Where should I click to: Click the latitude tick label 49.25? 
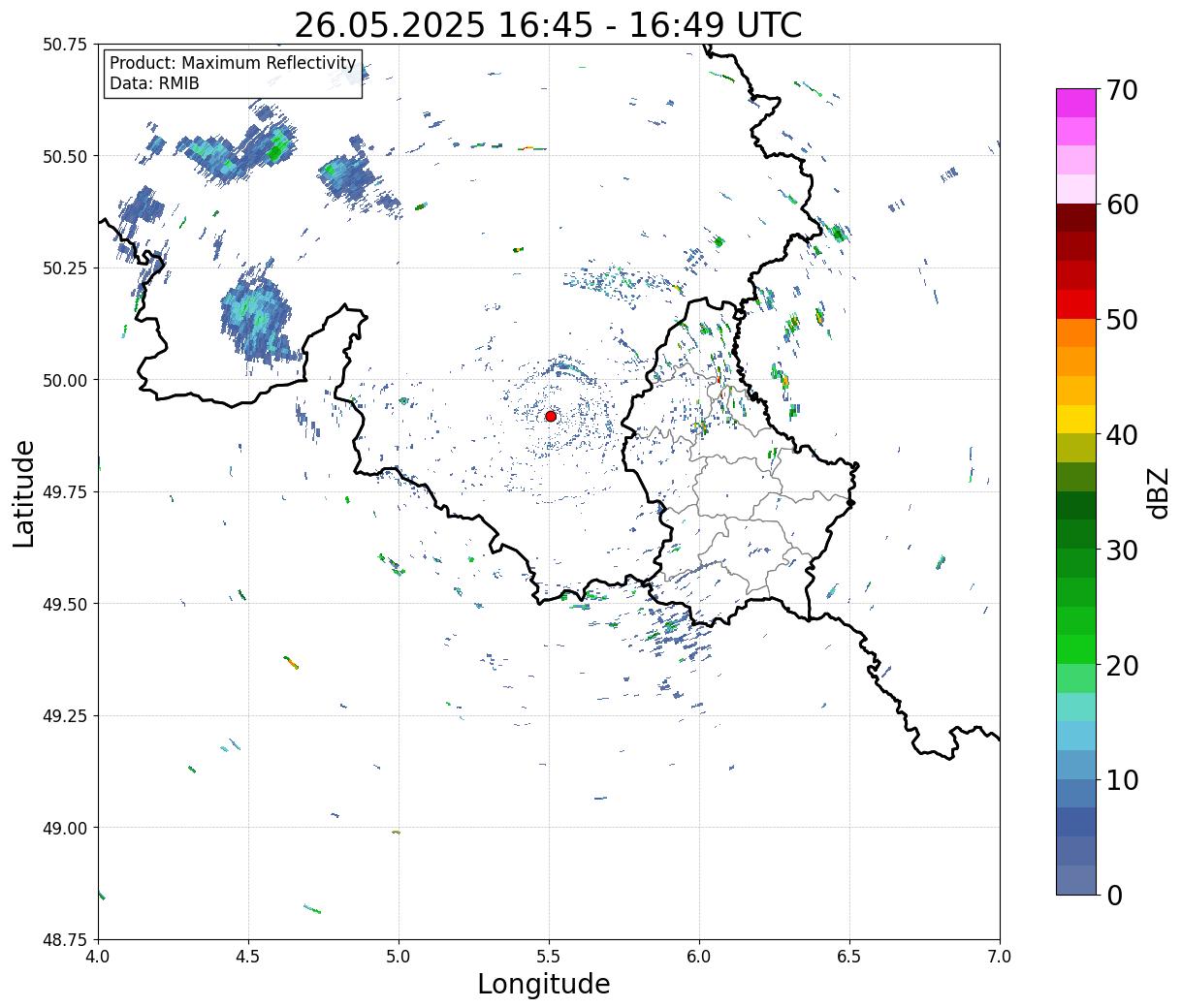[x=65, y=716]
